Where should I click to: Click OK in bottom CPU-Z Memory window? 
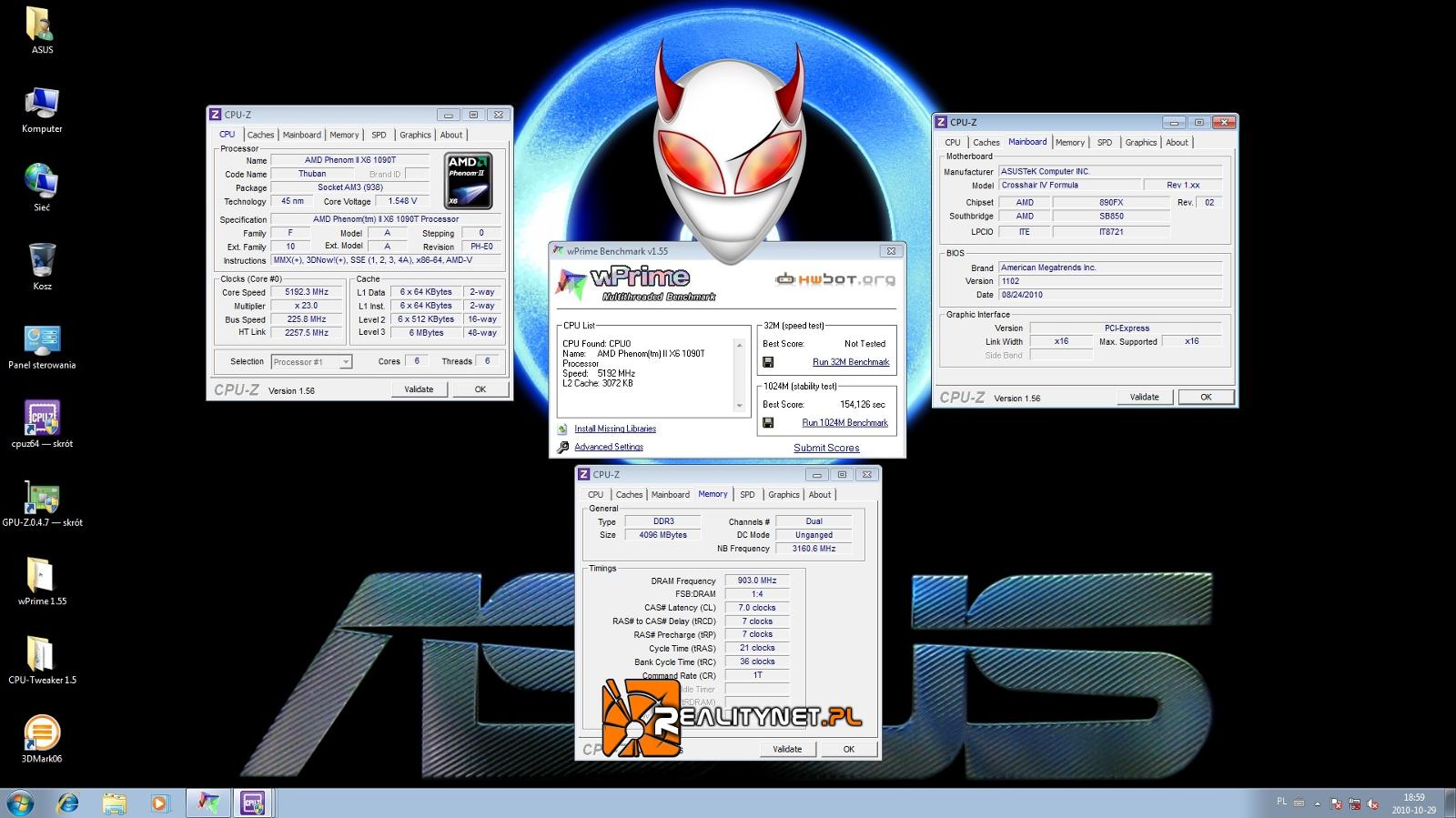point(849,749)
